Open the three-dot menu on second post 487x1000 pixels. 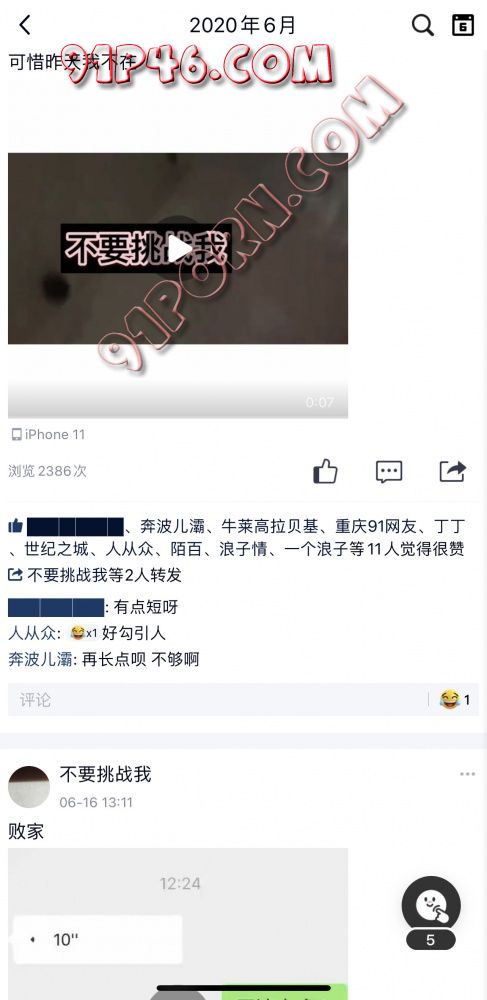click(467, 774)
